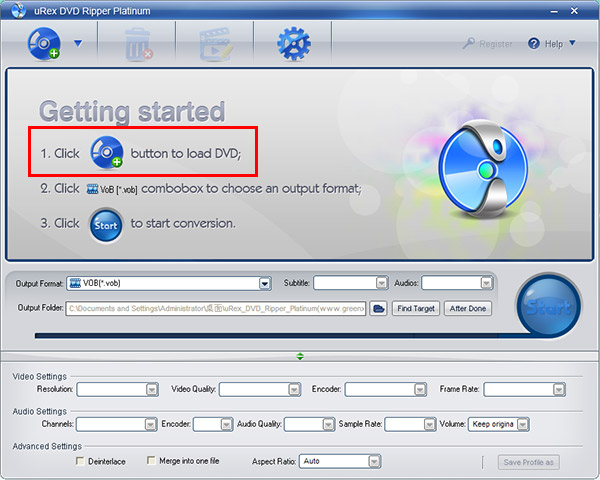Open the Audios dropdown
Viewport: 600px width, 480px height.
click(457, 283)
